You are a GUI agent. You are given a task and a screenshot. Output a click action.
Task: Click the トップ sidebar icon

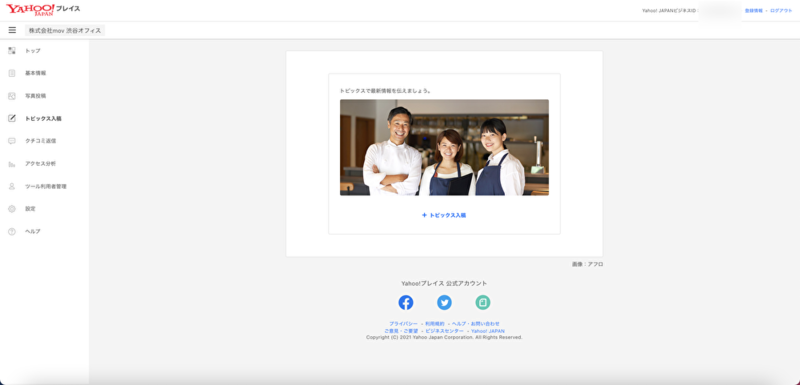tap(12, 50)
